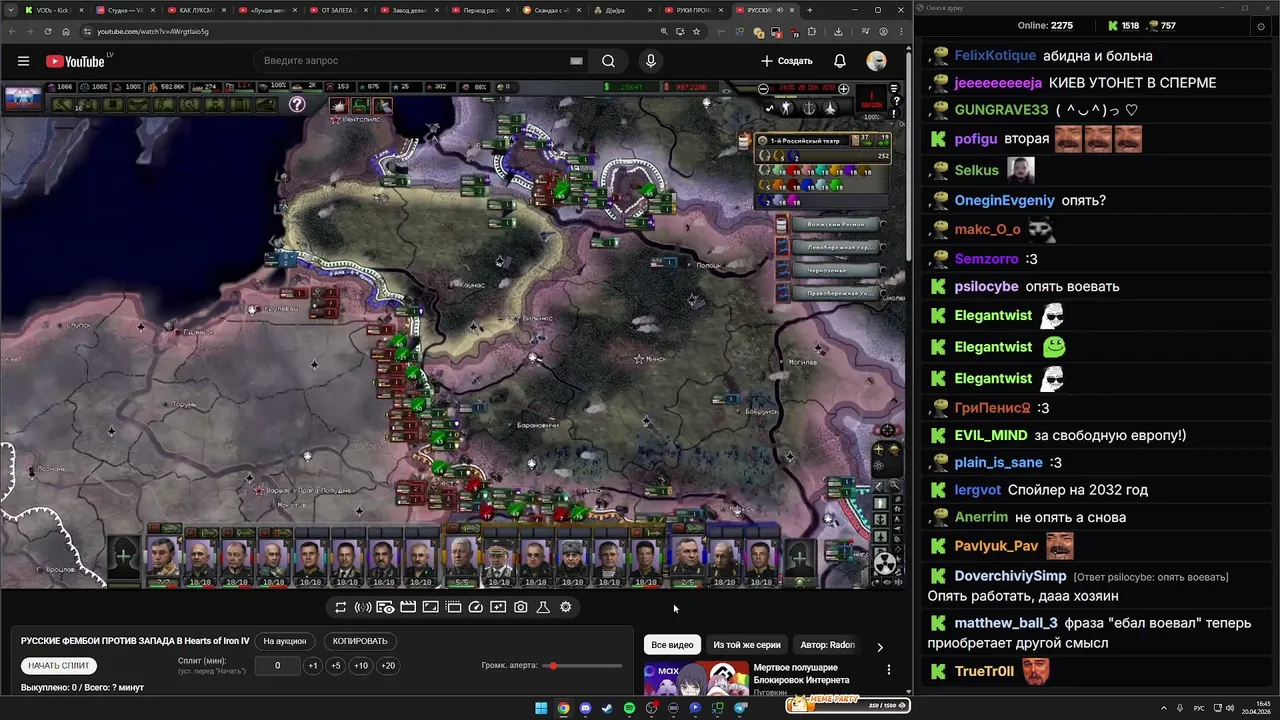
Task: Open a new browser tab
Action: click(x=809, y=10)
